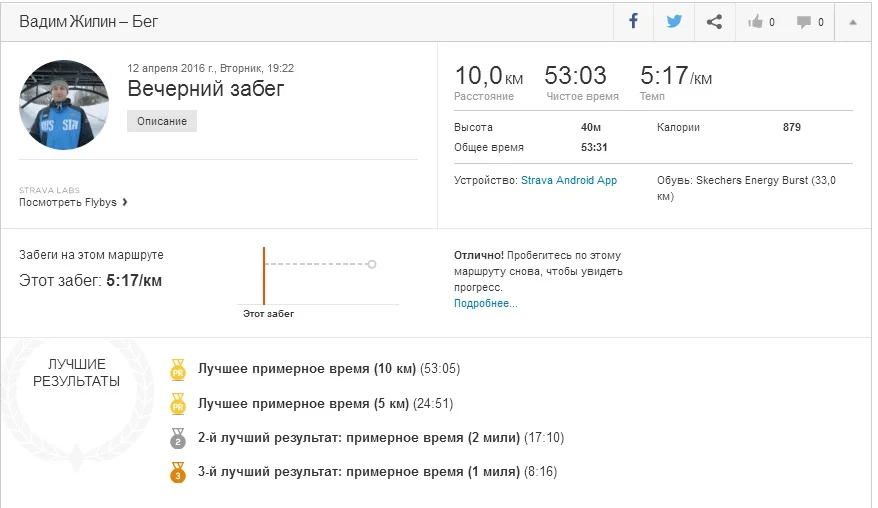Click the bronze 1-mile medal icon
The image size is (878, 508).
point(178,472)
